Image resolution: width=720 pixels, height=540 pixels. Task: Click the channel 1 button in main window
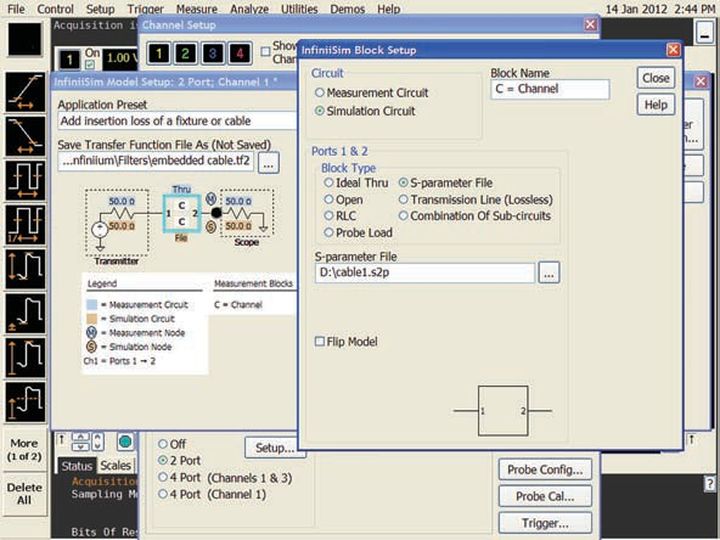[70, 59]
